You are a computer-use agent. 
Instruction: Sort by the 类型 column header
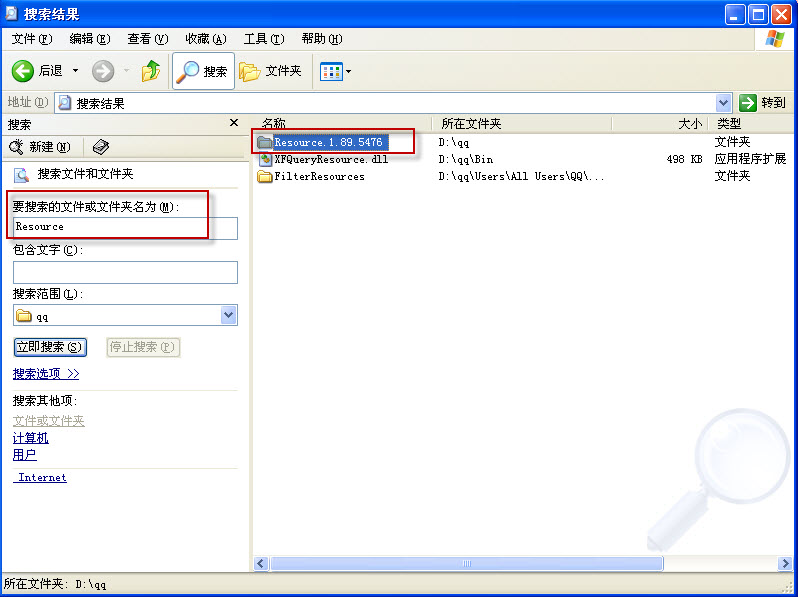(x=751, y=123)
